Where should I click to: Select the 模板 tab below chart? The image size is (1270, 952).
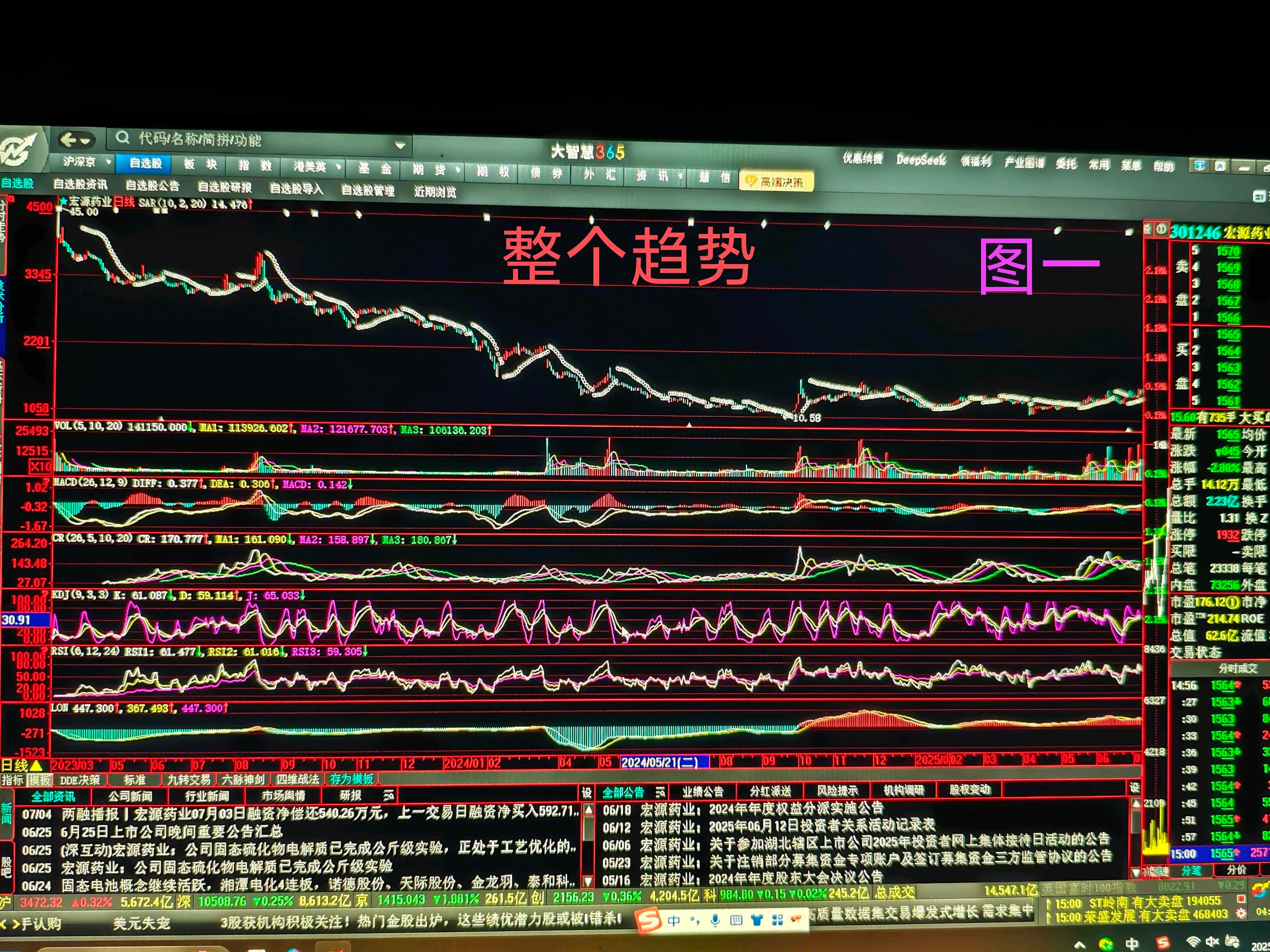(x=40, y=780)
